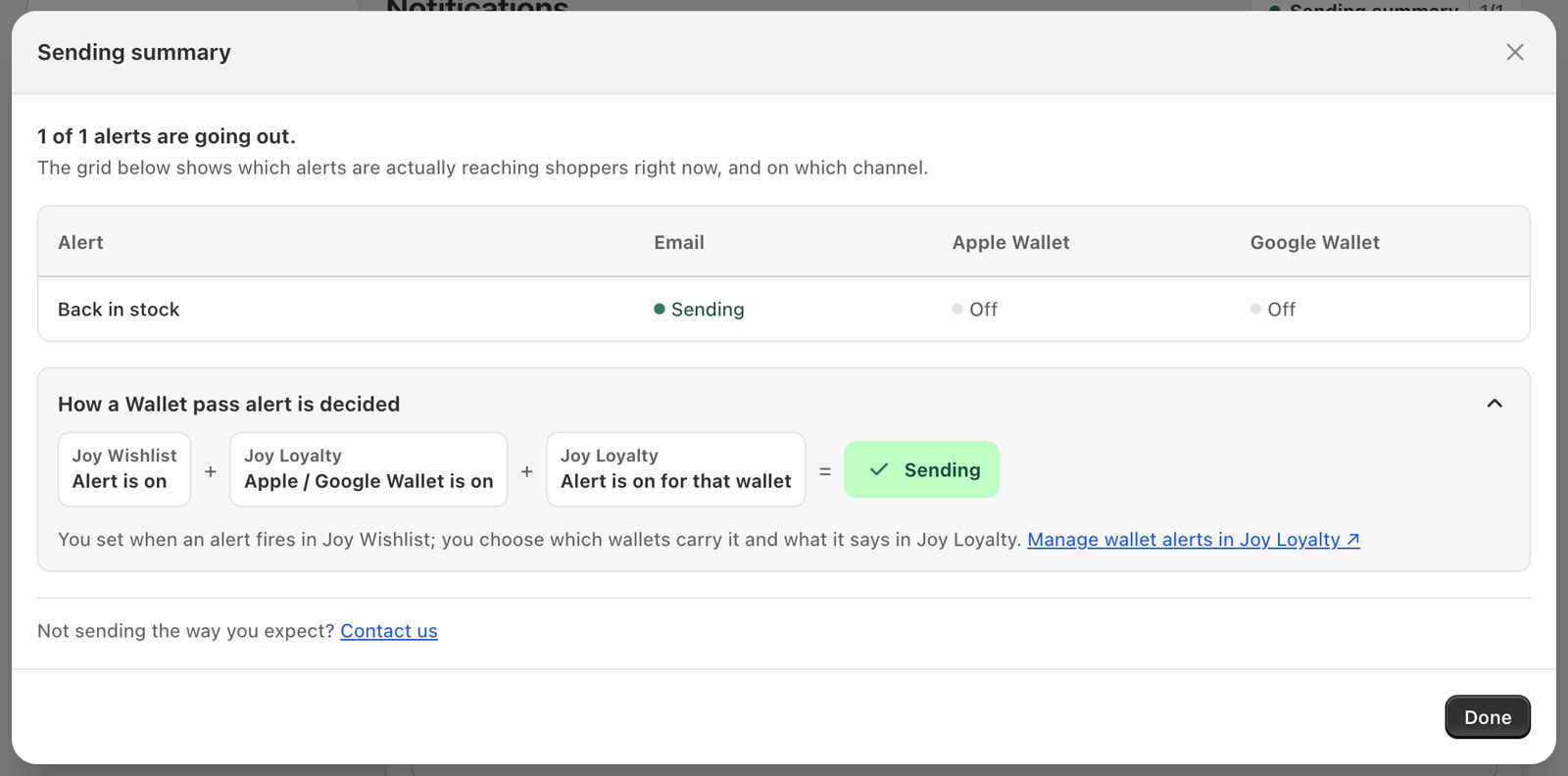The width and height of the screenshot is (1568, 776).
Task: Click the 1 of 1 alerts heading
Action: tap(167, 136)
